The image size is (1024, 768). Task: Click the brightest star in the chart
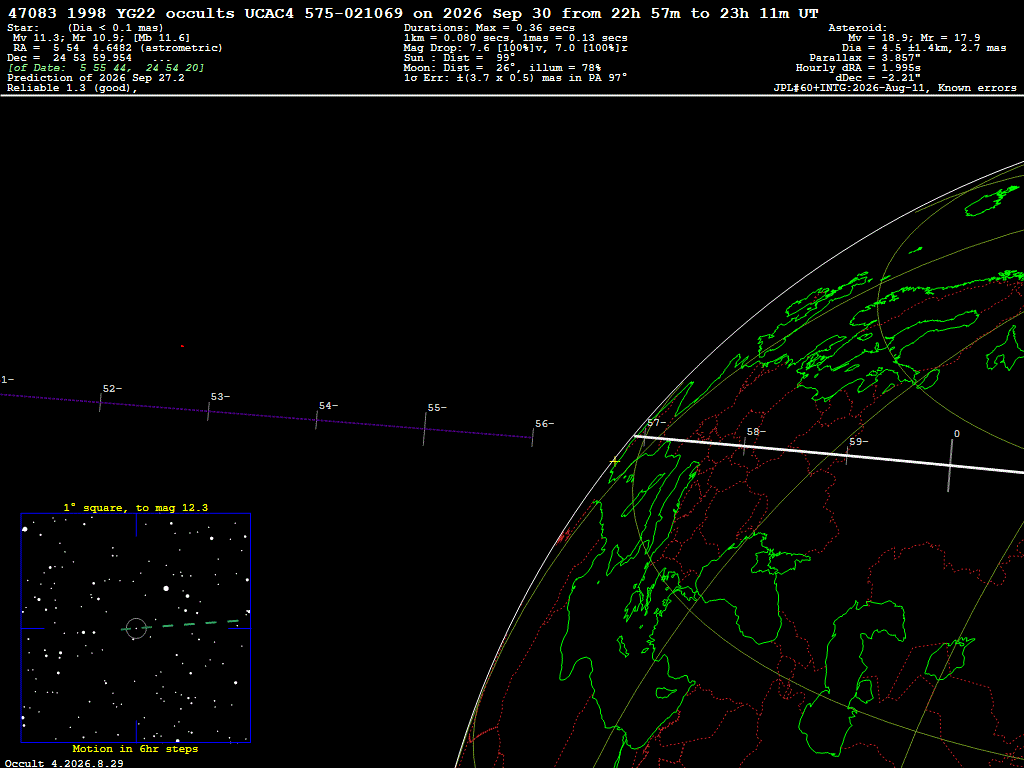pyautogui.click(x=166, y=588)
